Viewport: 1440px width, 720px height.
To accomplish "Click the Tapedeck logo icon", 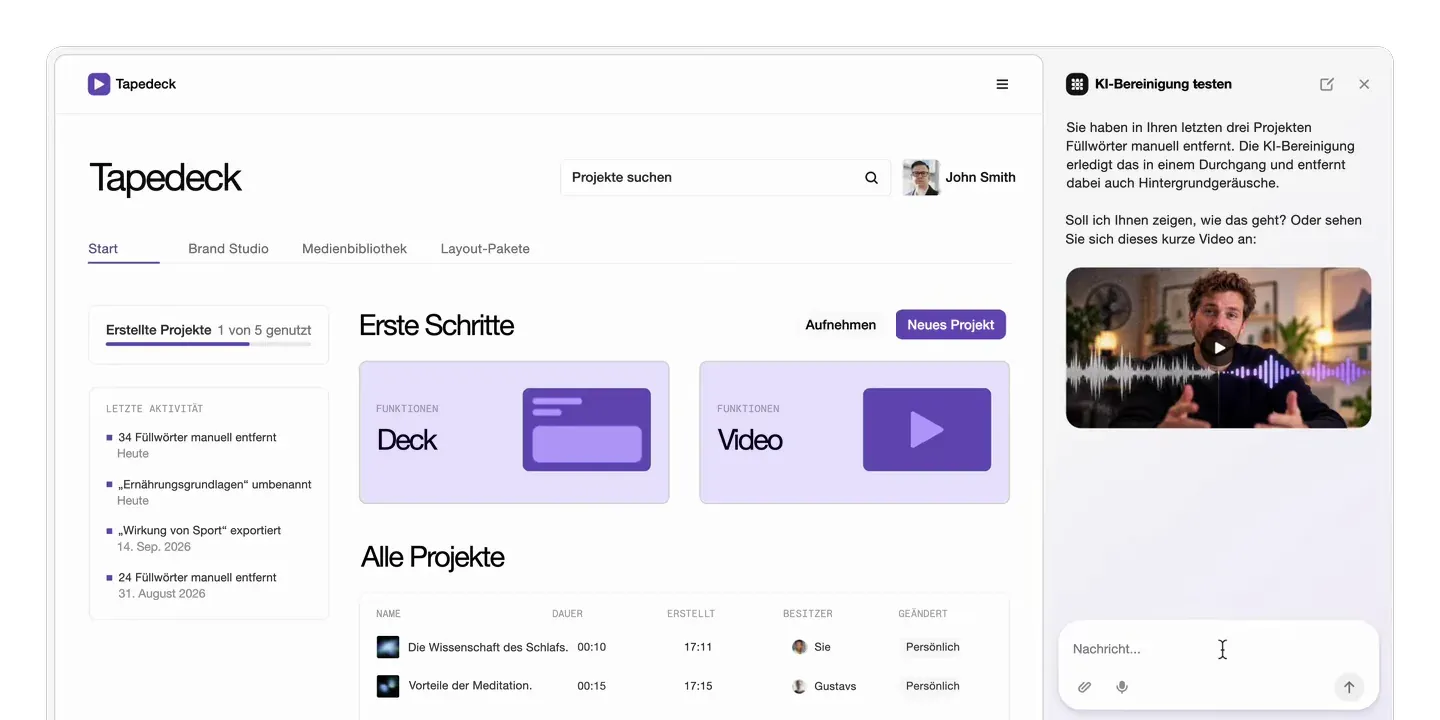I will pyautogui.click(x=98, y=84).
